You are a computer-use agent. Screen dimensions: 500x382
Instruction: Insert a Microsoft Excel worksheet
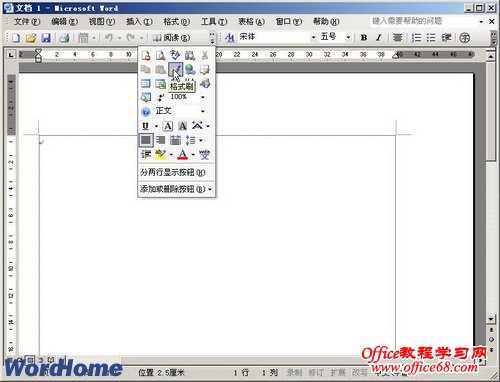point(160,83)
